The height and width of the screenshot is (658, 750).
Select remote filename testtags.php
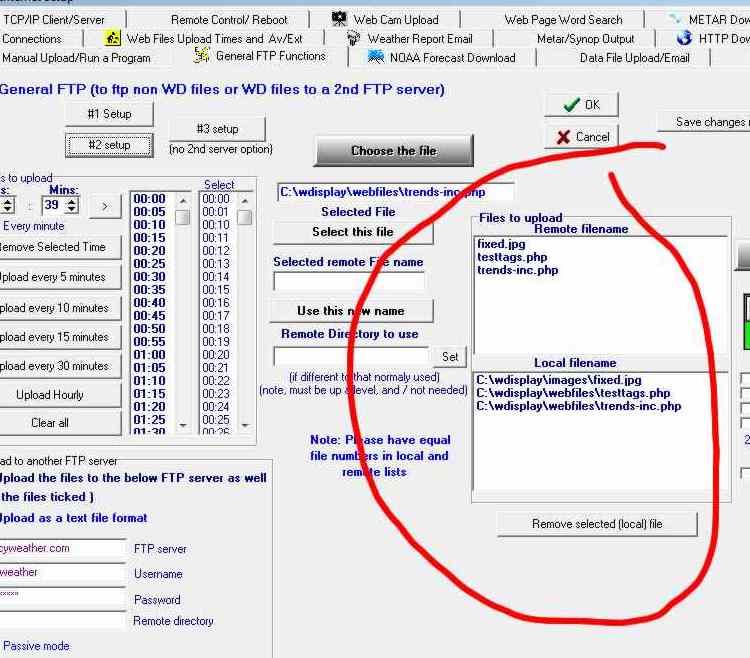pos(512,257)
